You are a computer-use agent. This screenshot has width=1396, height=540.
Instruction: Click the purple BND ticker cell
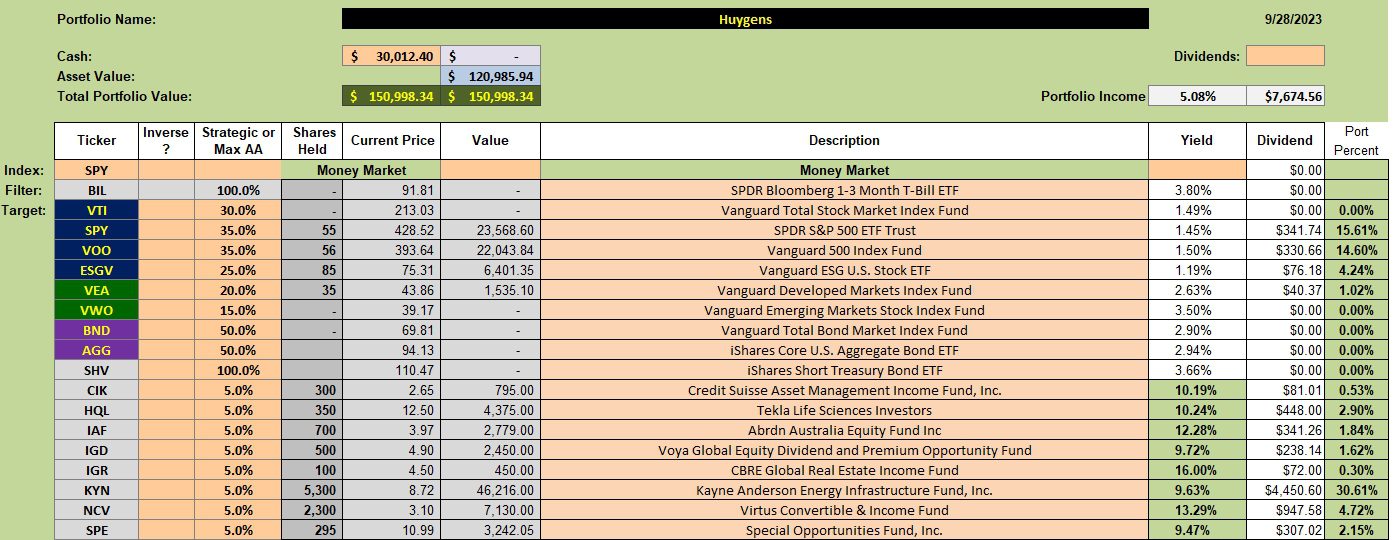tap(97, 330)
